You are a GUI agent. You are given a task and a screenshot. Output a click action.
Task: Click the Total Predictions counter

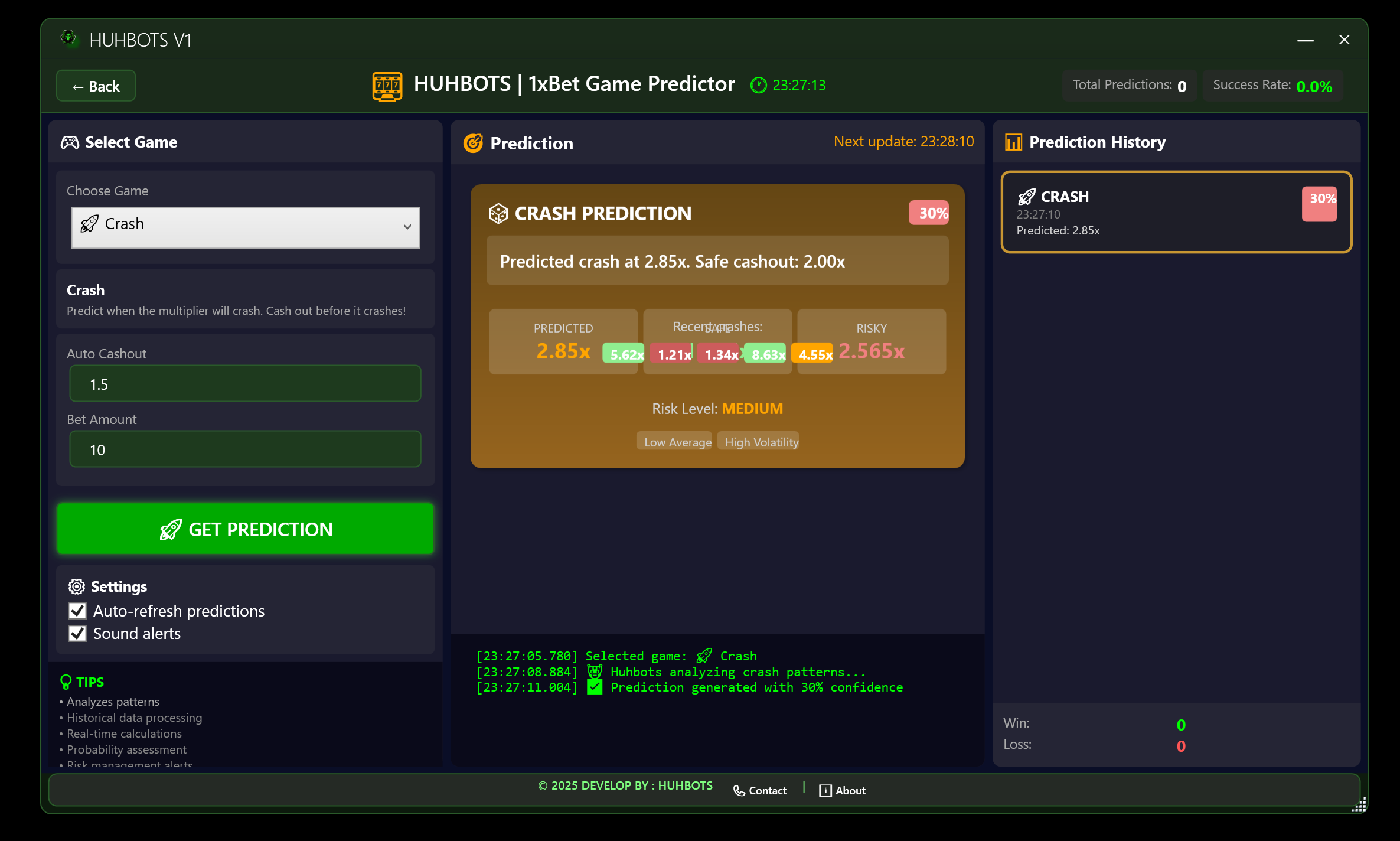1130,86
